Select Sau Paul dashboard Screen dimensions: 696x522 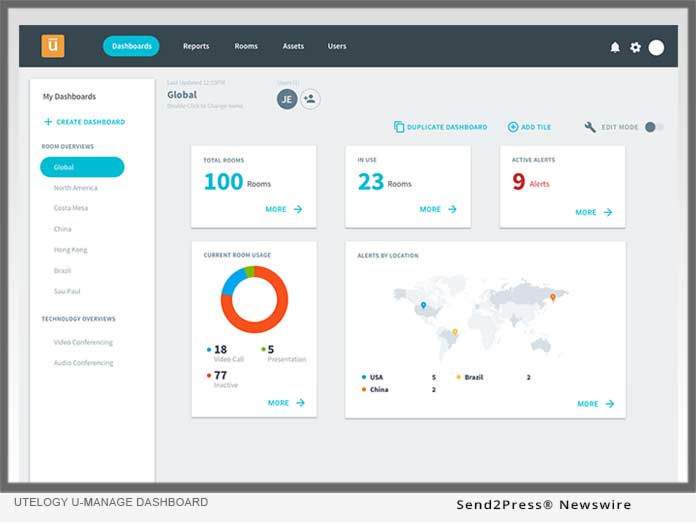(x=67, y=291)
